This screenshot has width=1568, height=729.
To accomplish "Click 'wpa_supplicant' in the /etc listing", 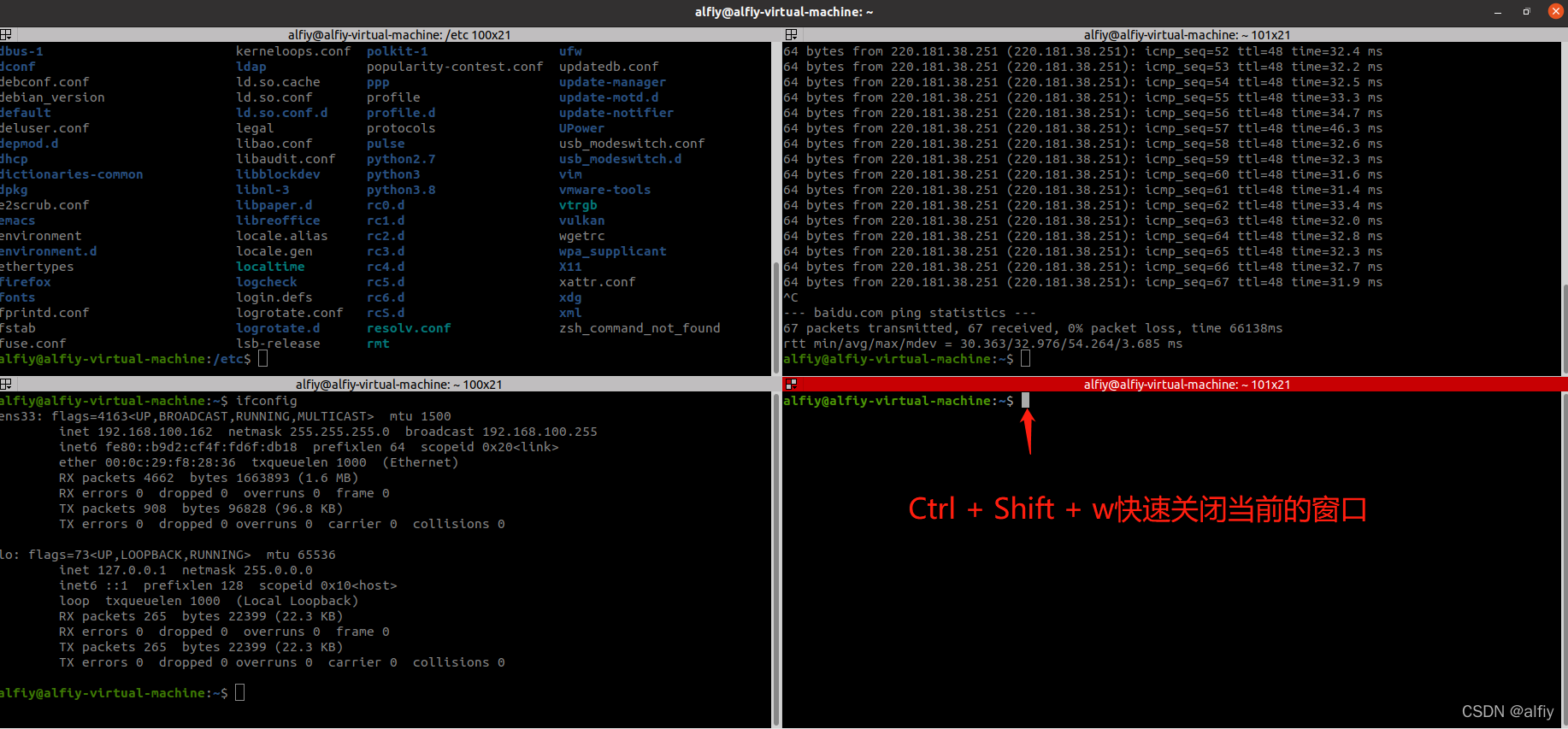I will click(612, 251).
